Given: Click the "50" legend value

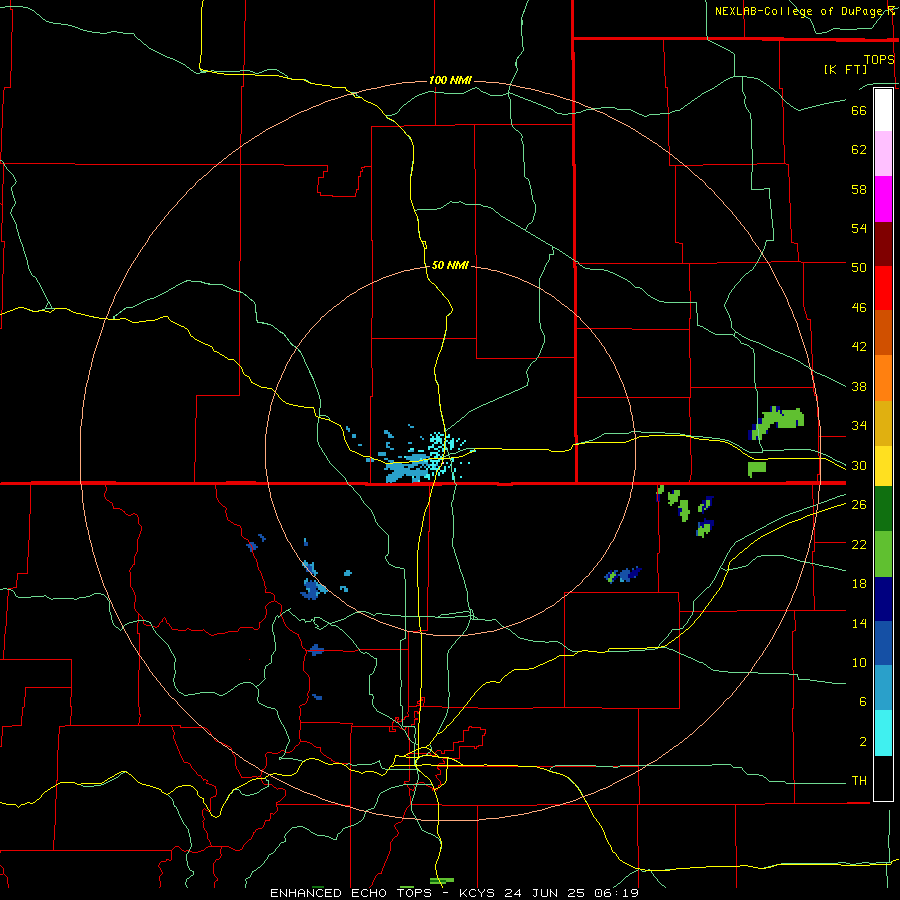Looking at the screenshot, I should [859, 268].
